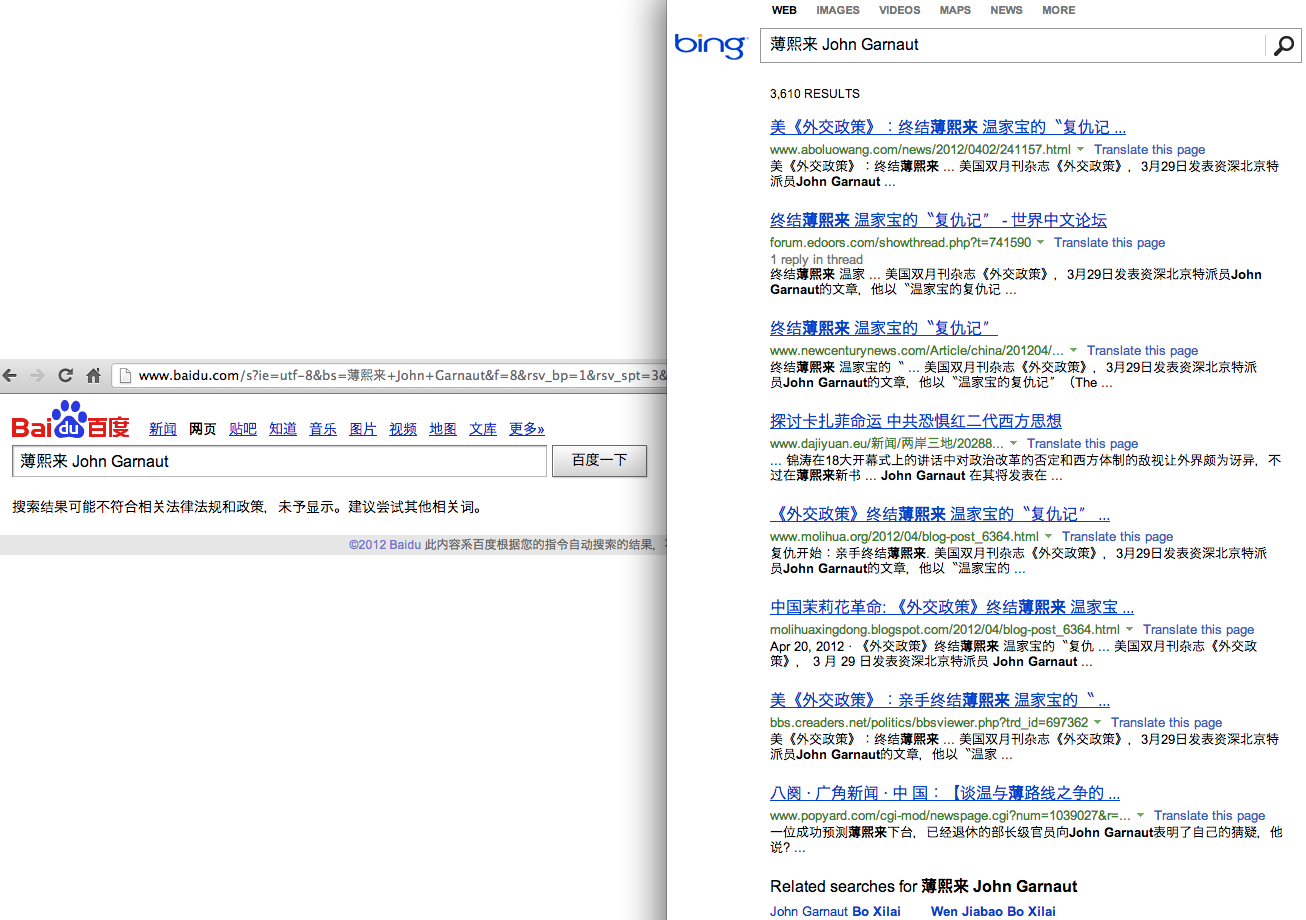Click the 3,610 RESULTS count text

pyautogui.click(x=815, y=94)
